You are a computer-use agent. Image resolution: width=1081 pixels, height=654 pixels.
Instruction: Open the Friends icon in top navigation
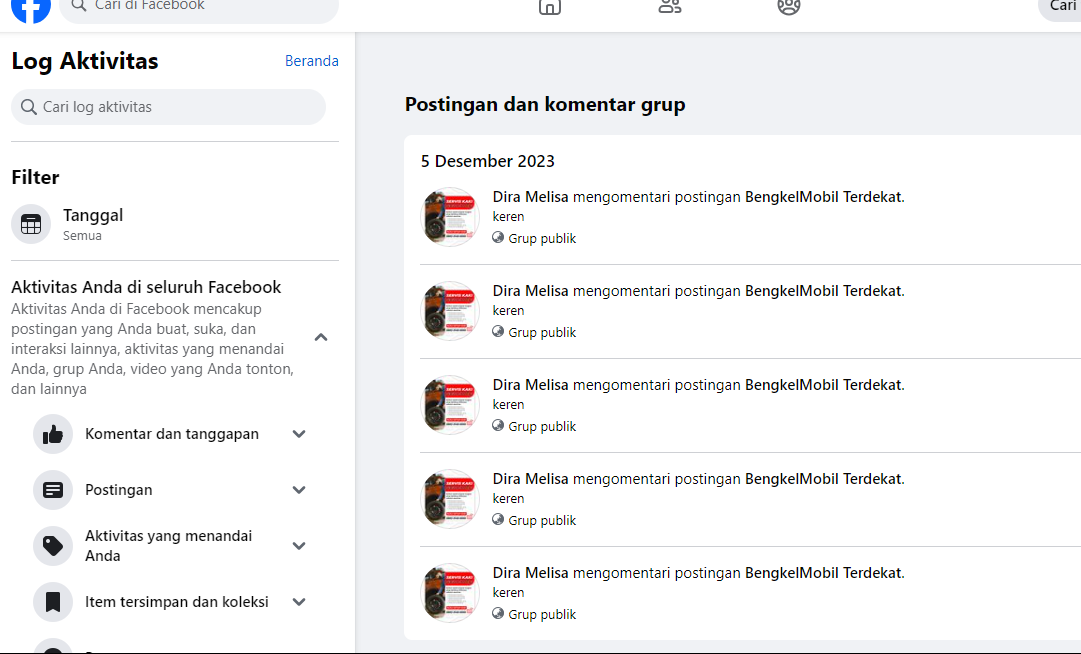click(669, 7)
